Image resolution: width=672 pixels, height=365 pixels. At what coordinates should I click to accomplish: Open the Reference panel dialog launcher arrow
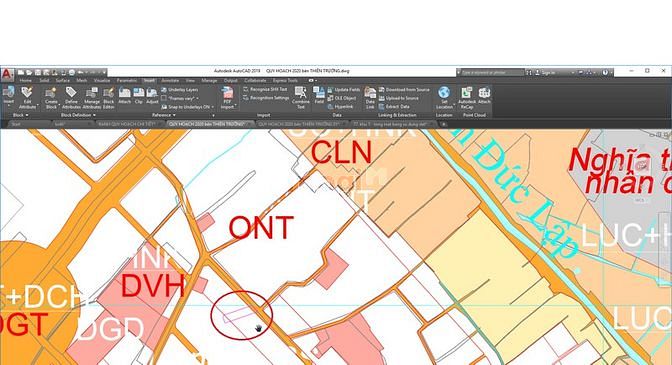pos(213,115)
